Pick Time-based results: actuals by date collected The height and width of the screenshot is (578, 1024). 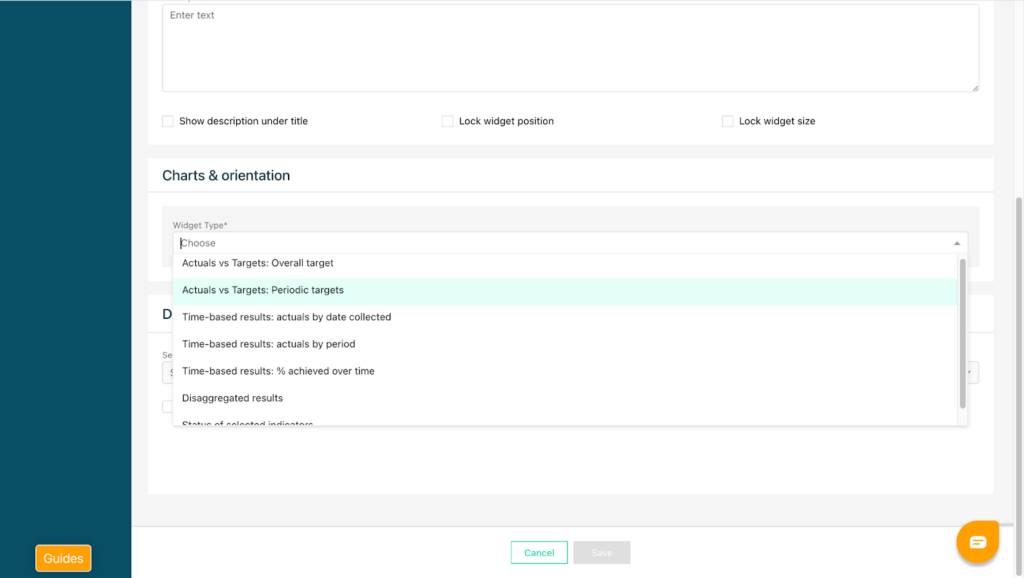[x=286, y=317]
